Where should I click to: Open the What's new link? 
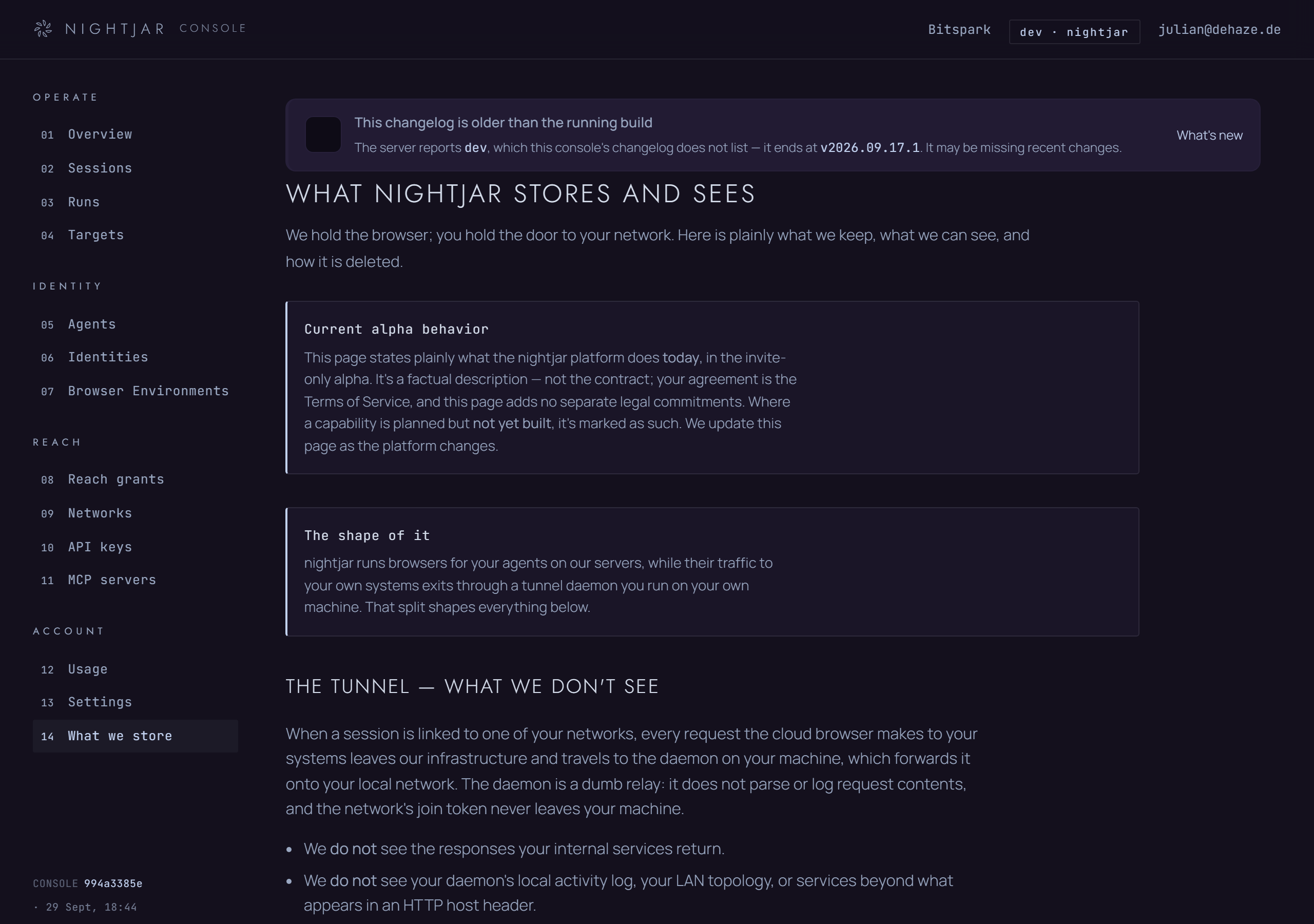[x=1209, y=135]
